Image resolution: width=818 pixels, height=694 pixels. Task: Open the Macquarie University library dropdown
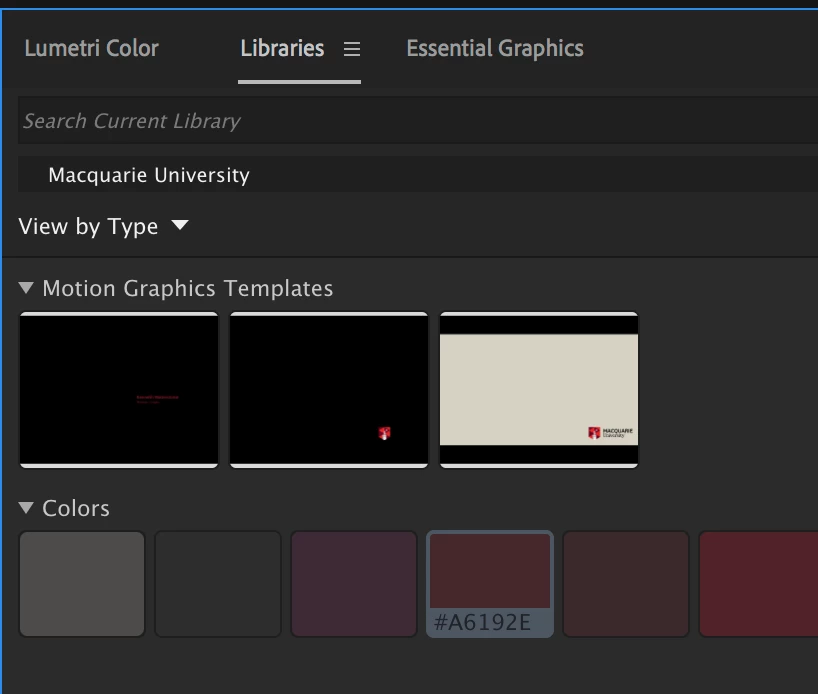pos(418,175)
